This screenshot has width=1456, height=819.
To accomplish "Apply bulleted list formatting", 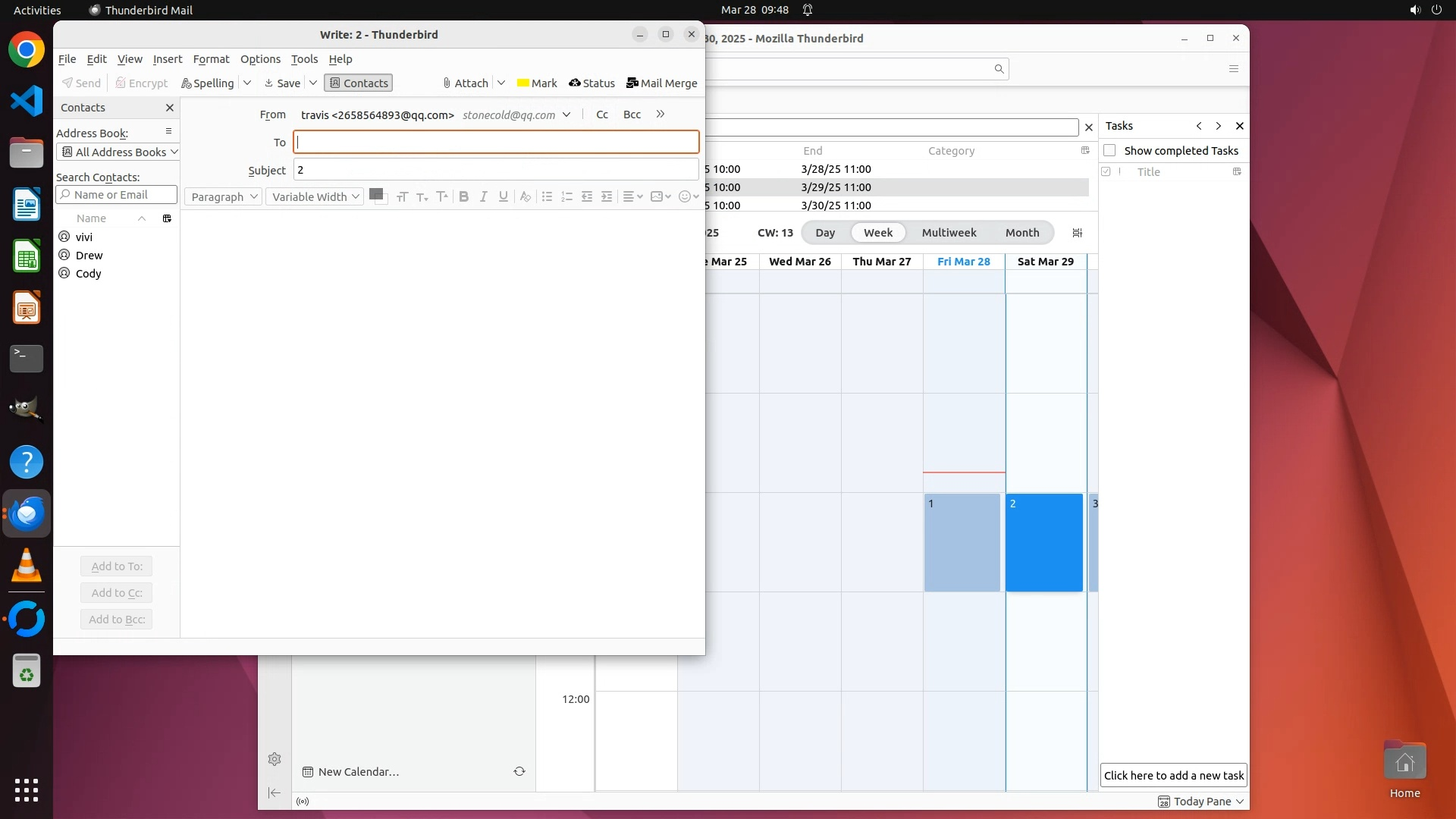I will [547, 197].
